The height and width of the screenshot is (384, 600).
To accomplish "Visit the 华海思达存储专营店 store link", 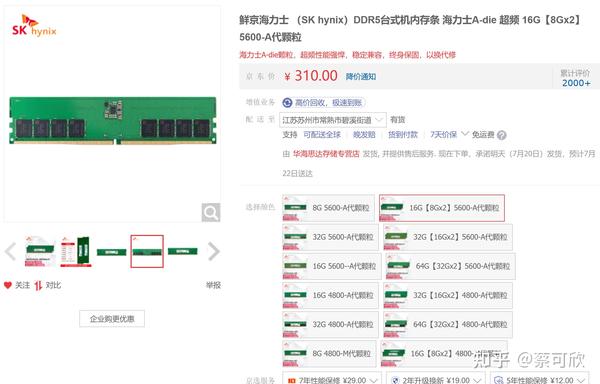I will tap(326, 154).
